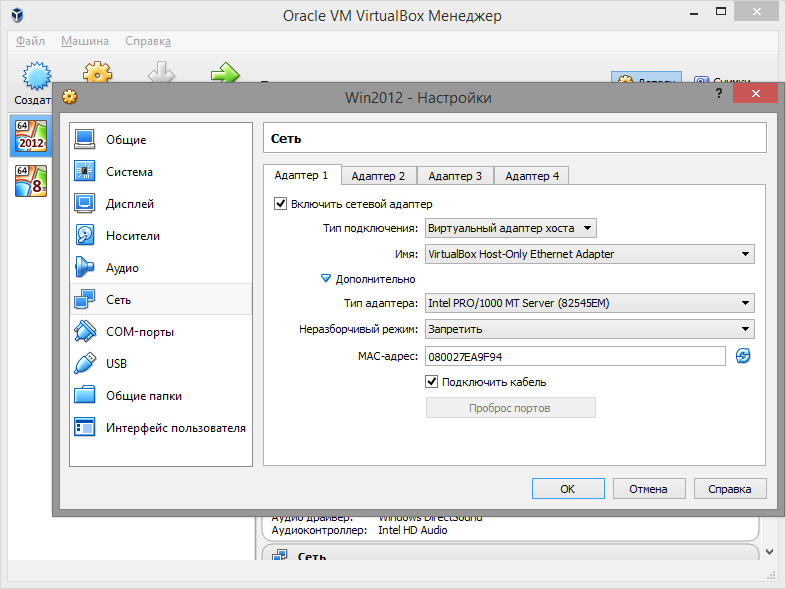Click the Проброс портов button
This screenshot has height=589, width=786.
click(510, 408)
